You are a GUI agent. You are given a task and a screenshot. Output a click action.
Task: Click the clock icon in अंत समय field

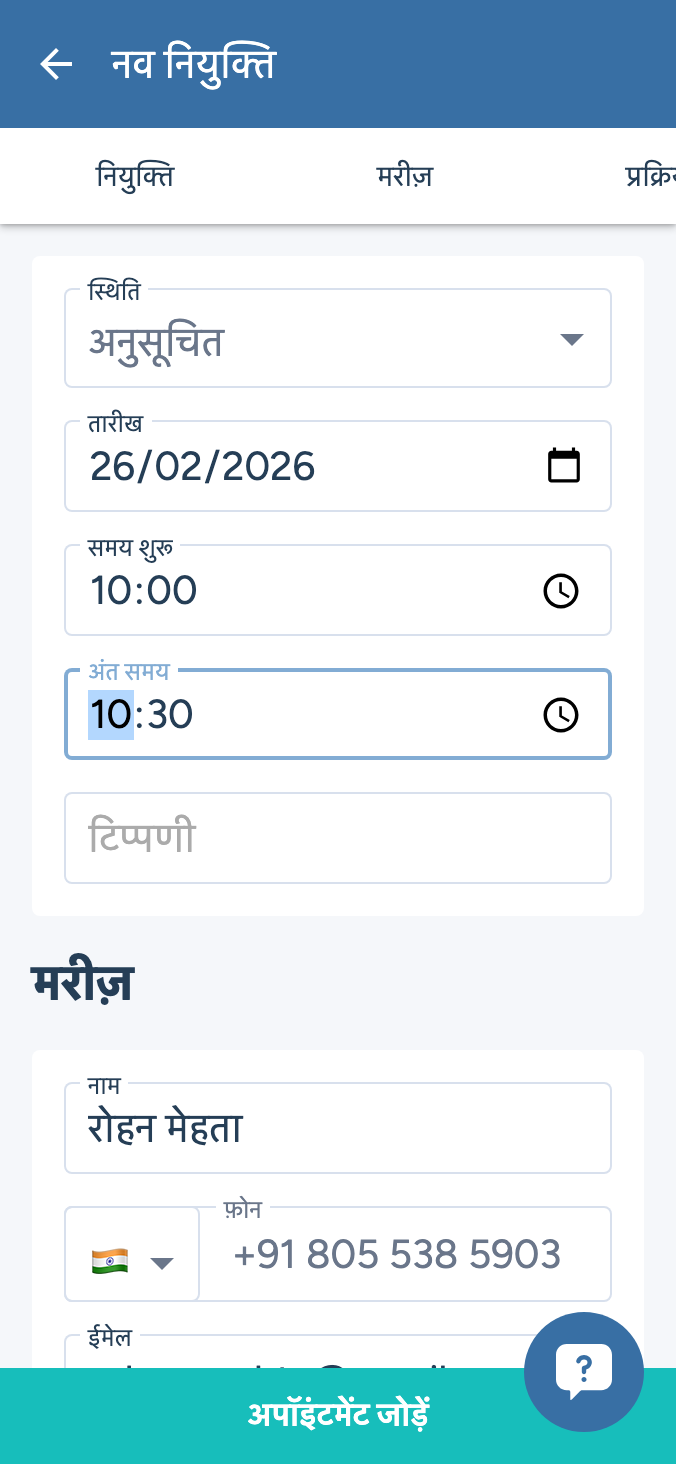pyautogui.click(x=560, y=715)
